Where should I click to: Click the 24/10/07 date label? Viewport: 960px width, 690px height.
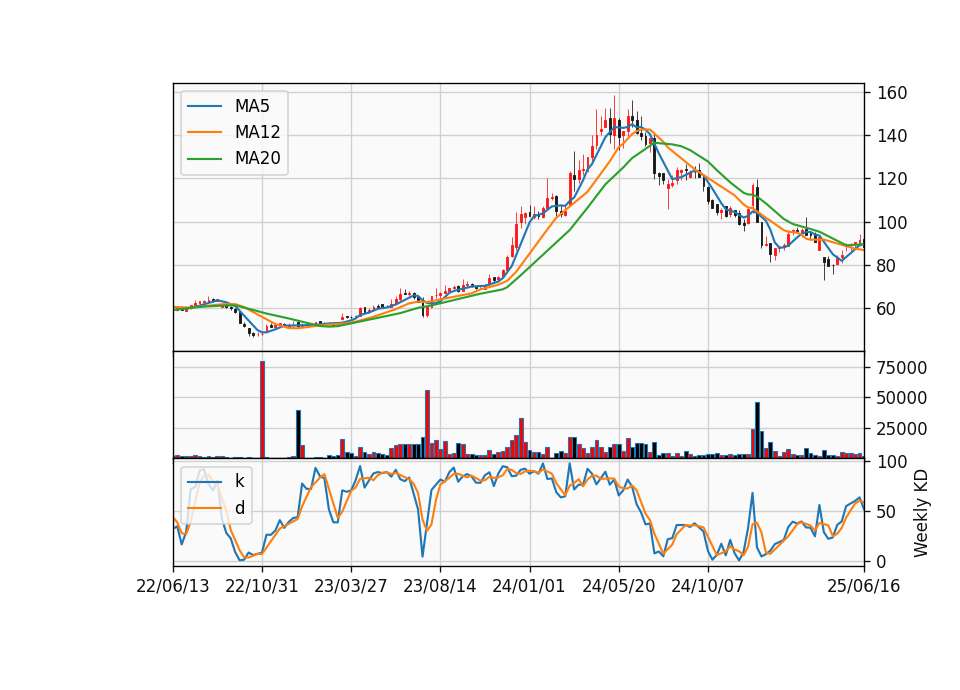708,586
